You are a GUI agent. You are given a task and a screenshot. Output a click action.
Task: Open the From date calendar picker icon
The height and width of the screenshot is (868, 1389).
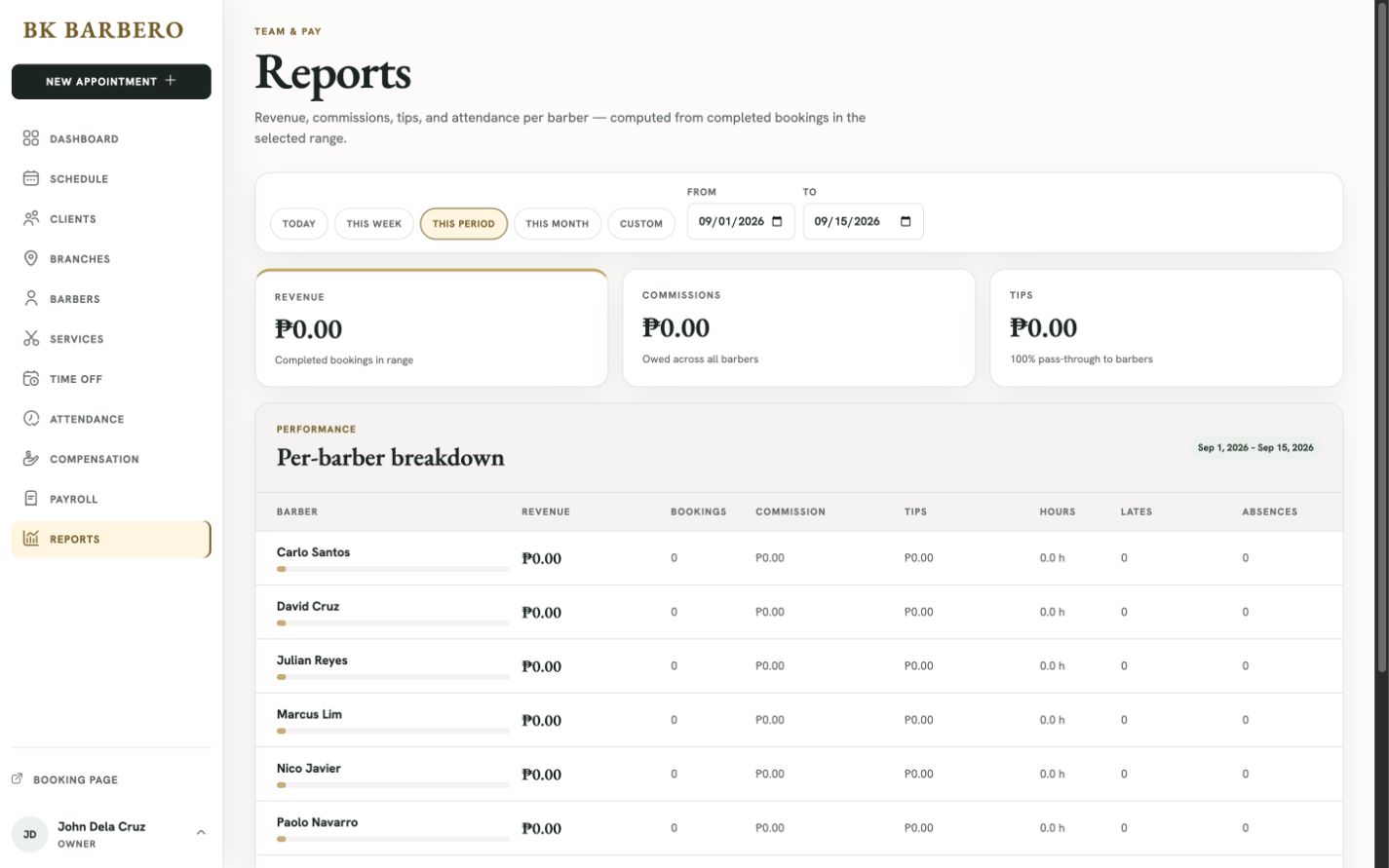click(x=777, y=221)
